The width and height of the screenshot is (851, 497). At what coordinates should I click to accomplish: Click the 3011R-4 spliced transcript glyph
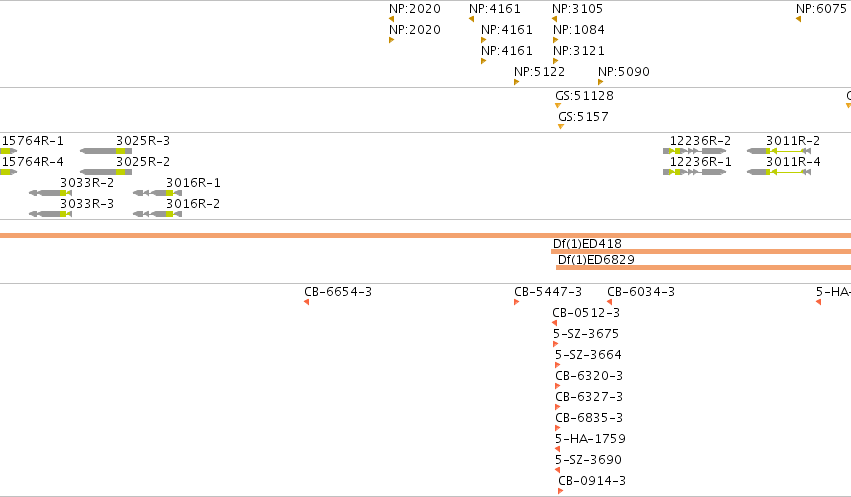(x=779, y=172)
